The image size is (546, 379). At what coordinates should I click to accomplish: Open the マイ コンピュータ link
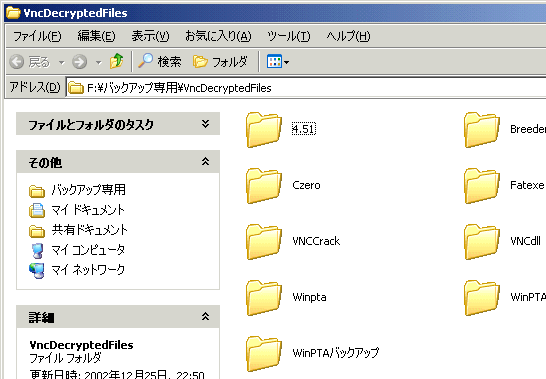click(x=88, y=250)
